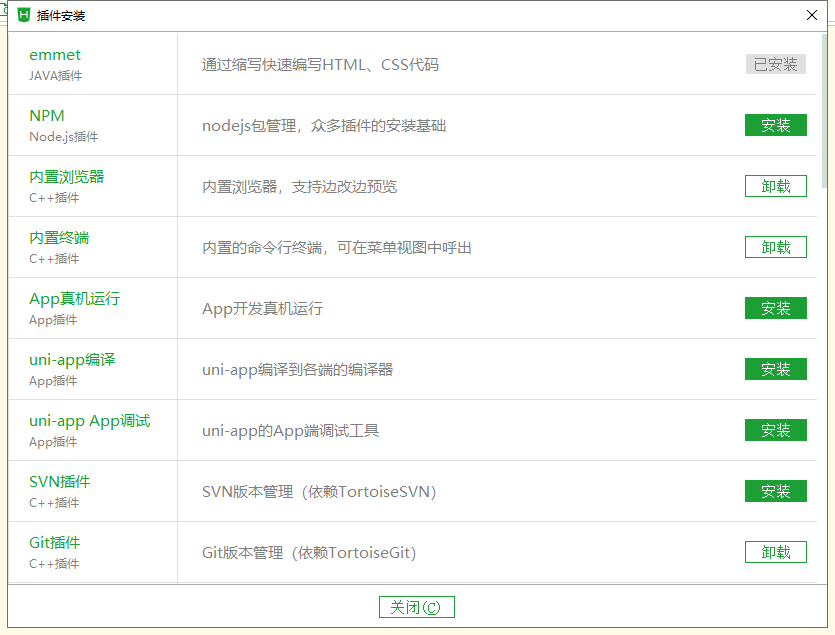Click the C++插件 label under SVN插件
The image size is (835, 635).
point(54,503)
